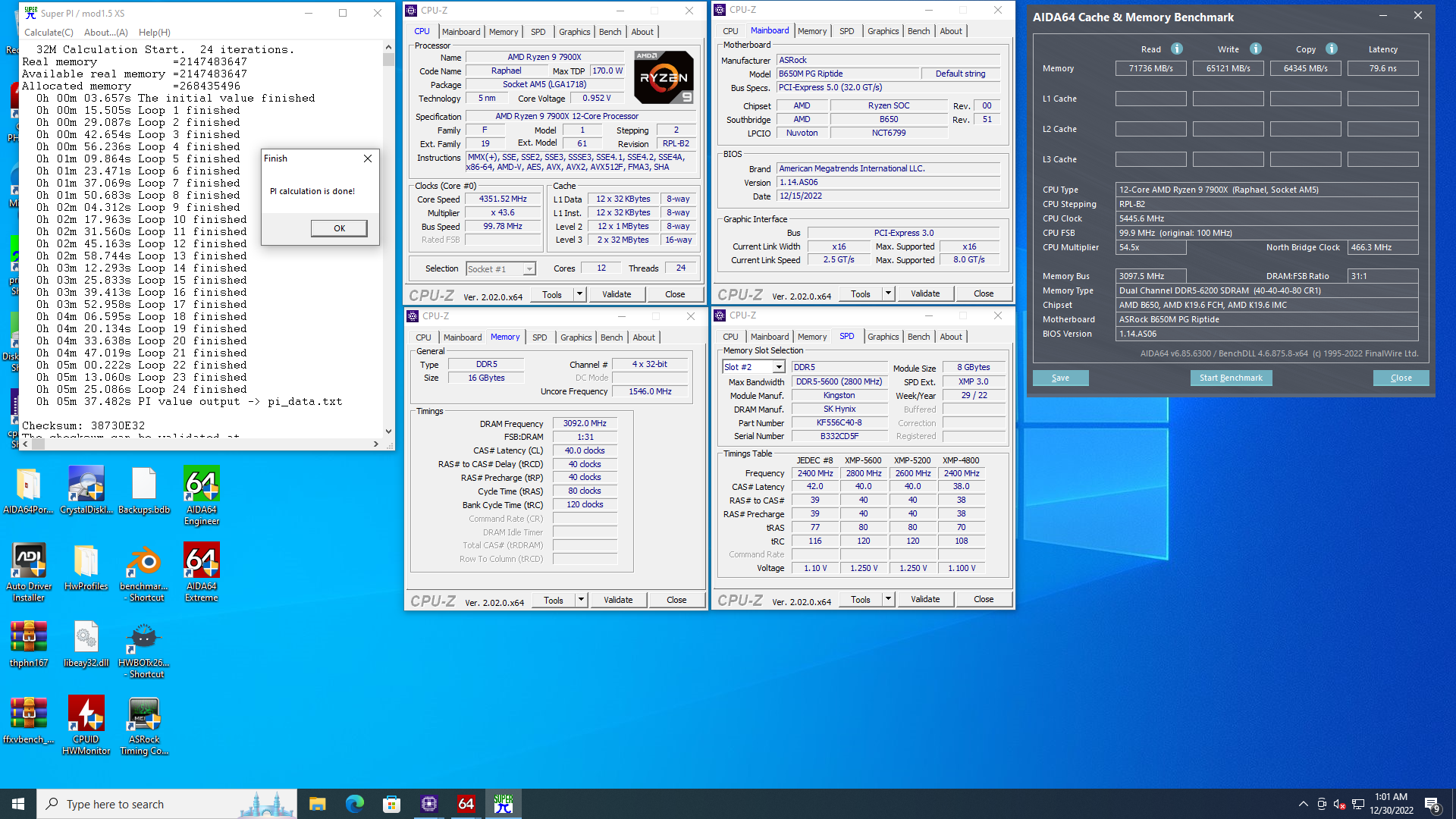Click CPU-Z icon in taskbar
Image resolution: width=1456 pixels, height=819 pixels.
tap(429, 804)
